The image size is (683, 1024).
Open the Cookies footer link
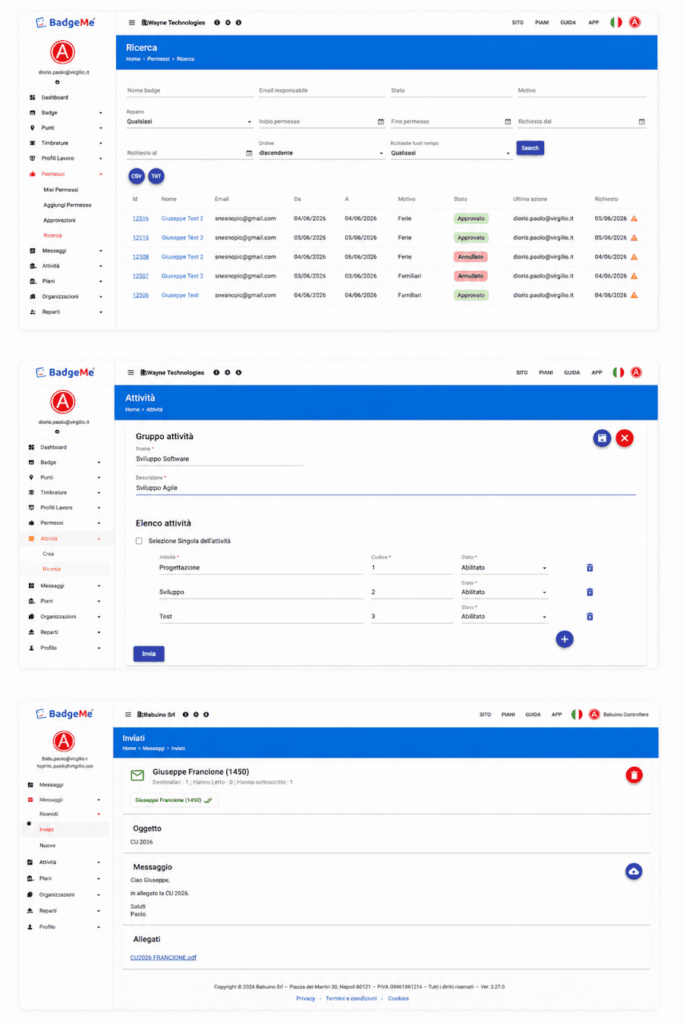(x=398, y=999)
